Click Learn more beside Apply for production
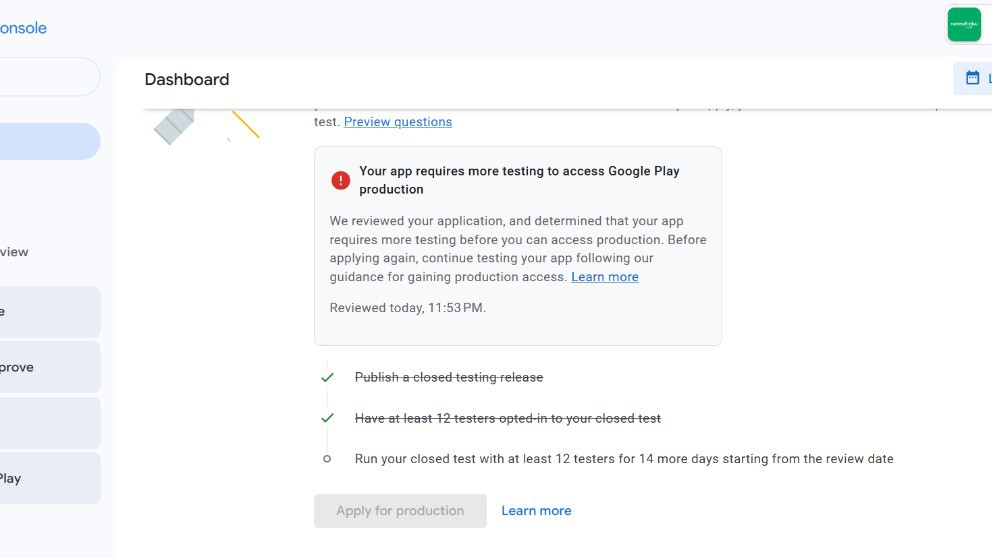The image size is (992, 558). click(536, 511)
